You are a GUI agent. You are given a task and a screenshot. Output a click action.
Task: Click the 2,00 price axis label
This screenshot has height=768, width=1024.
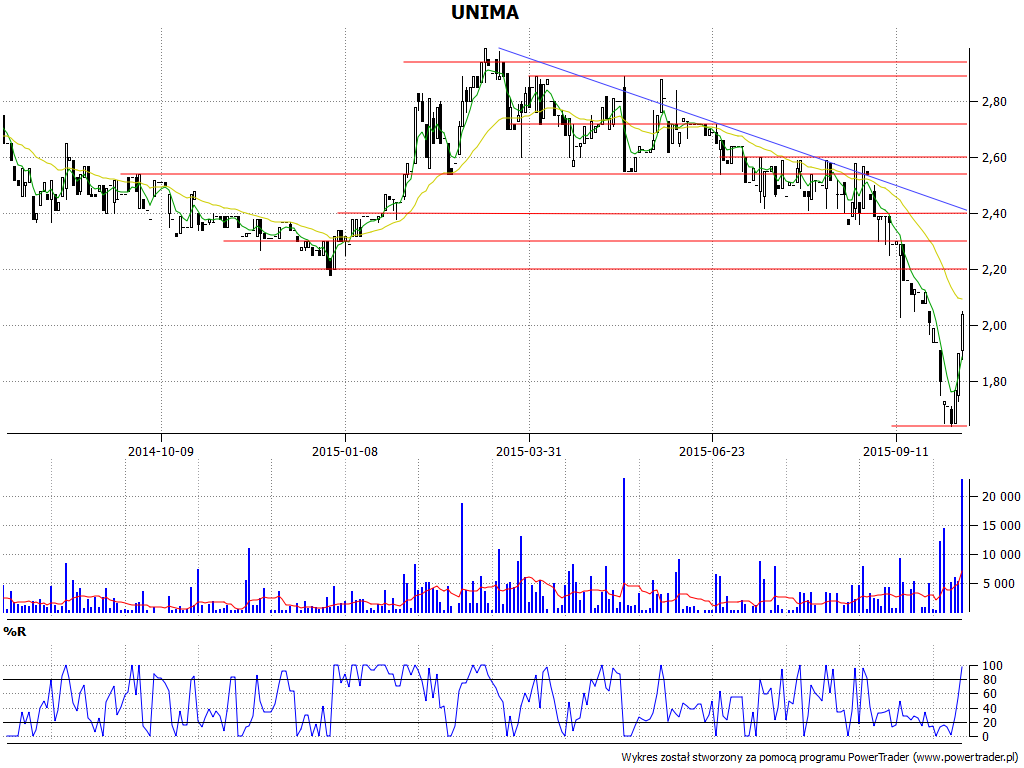click(x=994, y=326)
